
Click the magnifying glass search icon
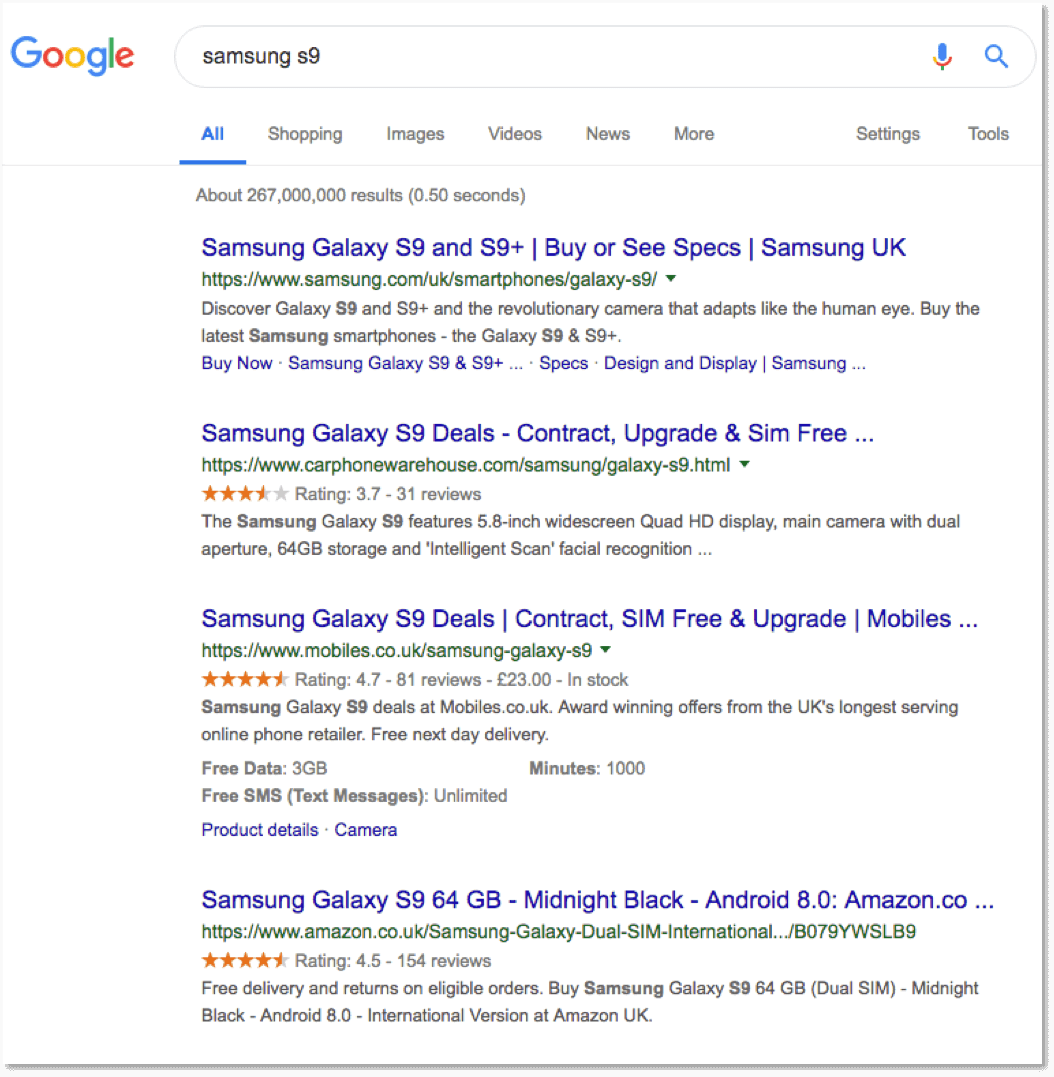coord(996,57)
